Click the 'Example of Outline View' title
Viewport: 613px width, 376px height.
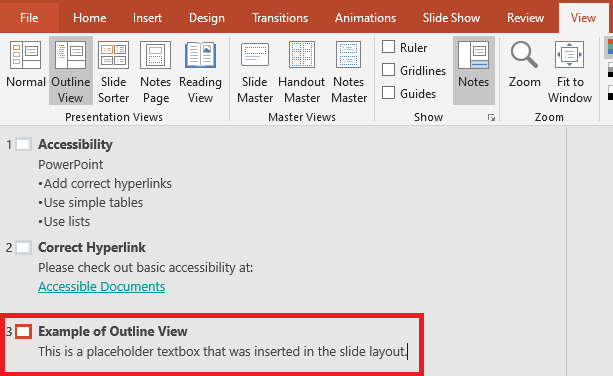pyautogui.click(x=113, y=331)
